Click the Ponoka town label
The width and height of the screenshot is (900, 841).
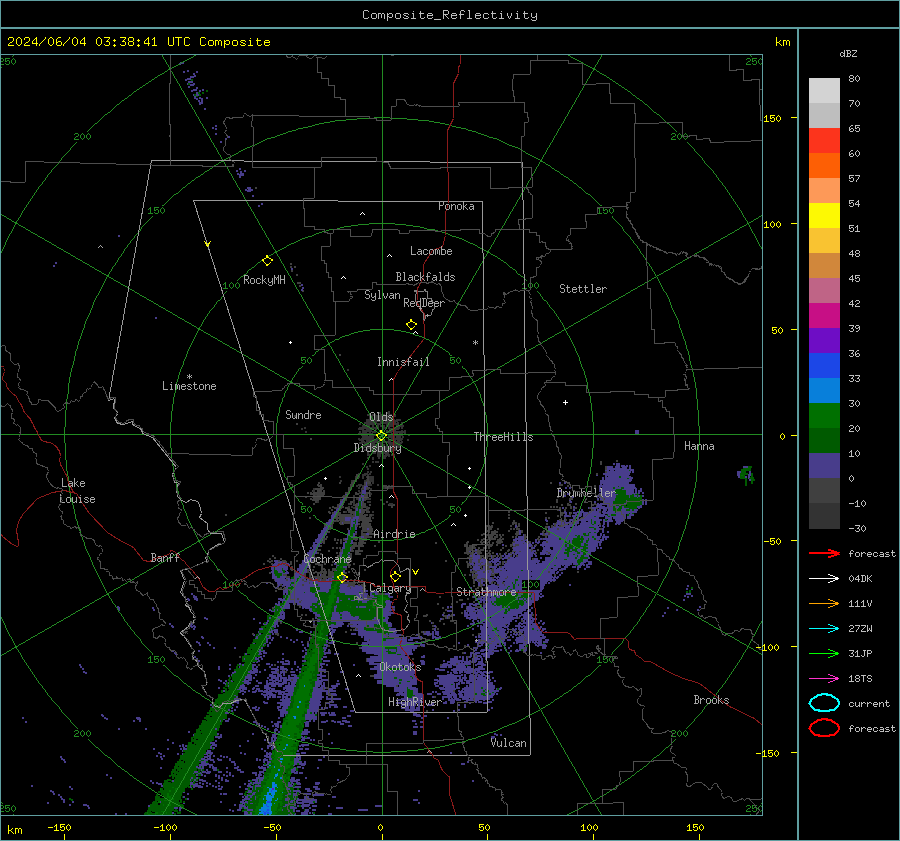click(x=456, y=206)
